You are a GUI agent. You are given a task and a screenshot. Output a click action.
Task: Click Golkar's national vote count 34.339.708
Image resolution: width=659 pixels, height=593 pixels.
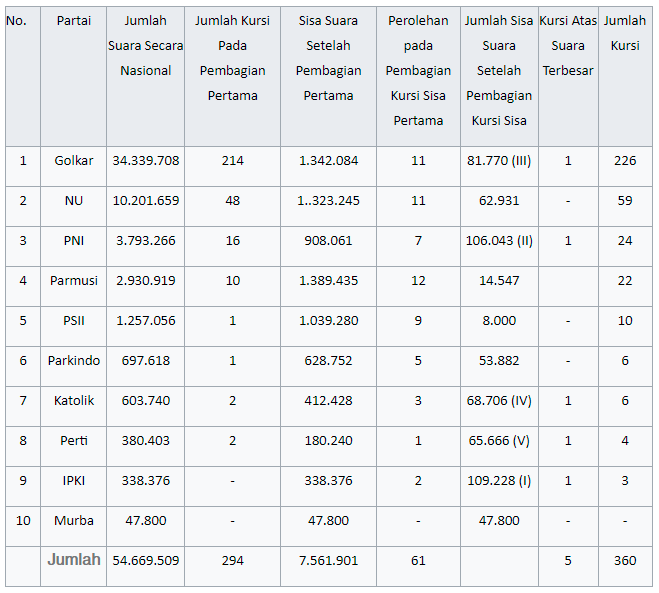145,161
